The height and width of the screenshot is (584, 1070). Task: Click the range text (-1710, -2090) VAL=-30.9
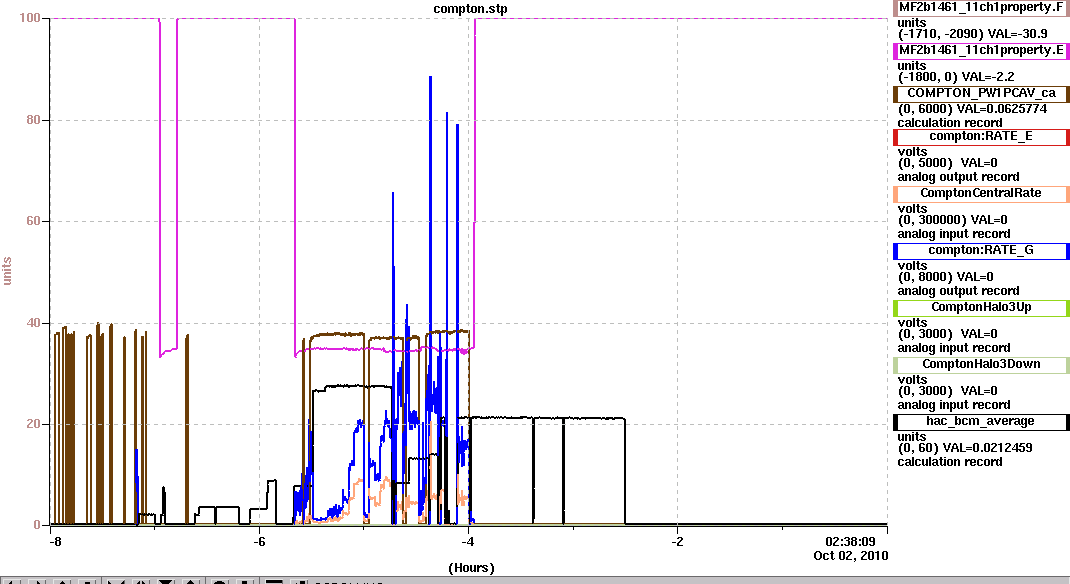(x=972, y=34)
